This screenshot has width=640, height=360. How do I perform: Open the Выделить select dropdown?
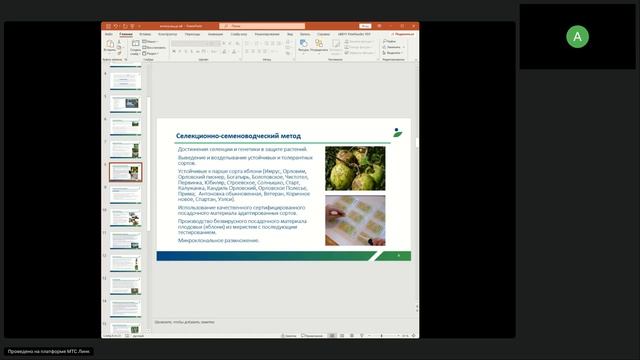[x=393, y=53]
